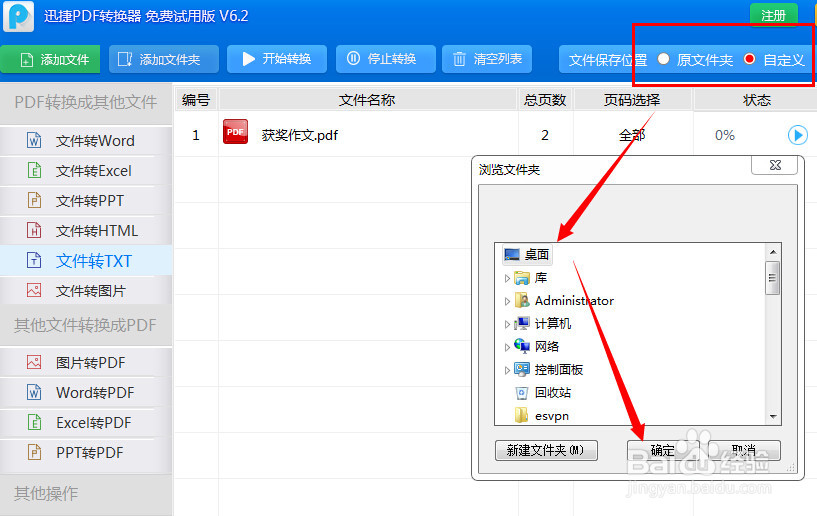Open the PPT转PDF option
The image size is (817, 516).
(x=86, y=452)
